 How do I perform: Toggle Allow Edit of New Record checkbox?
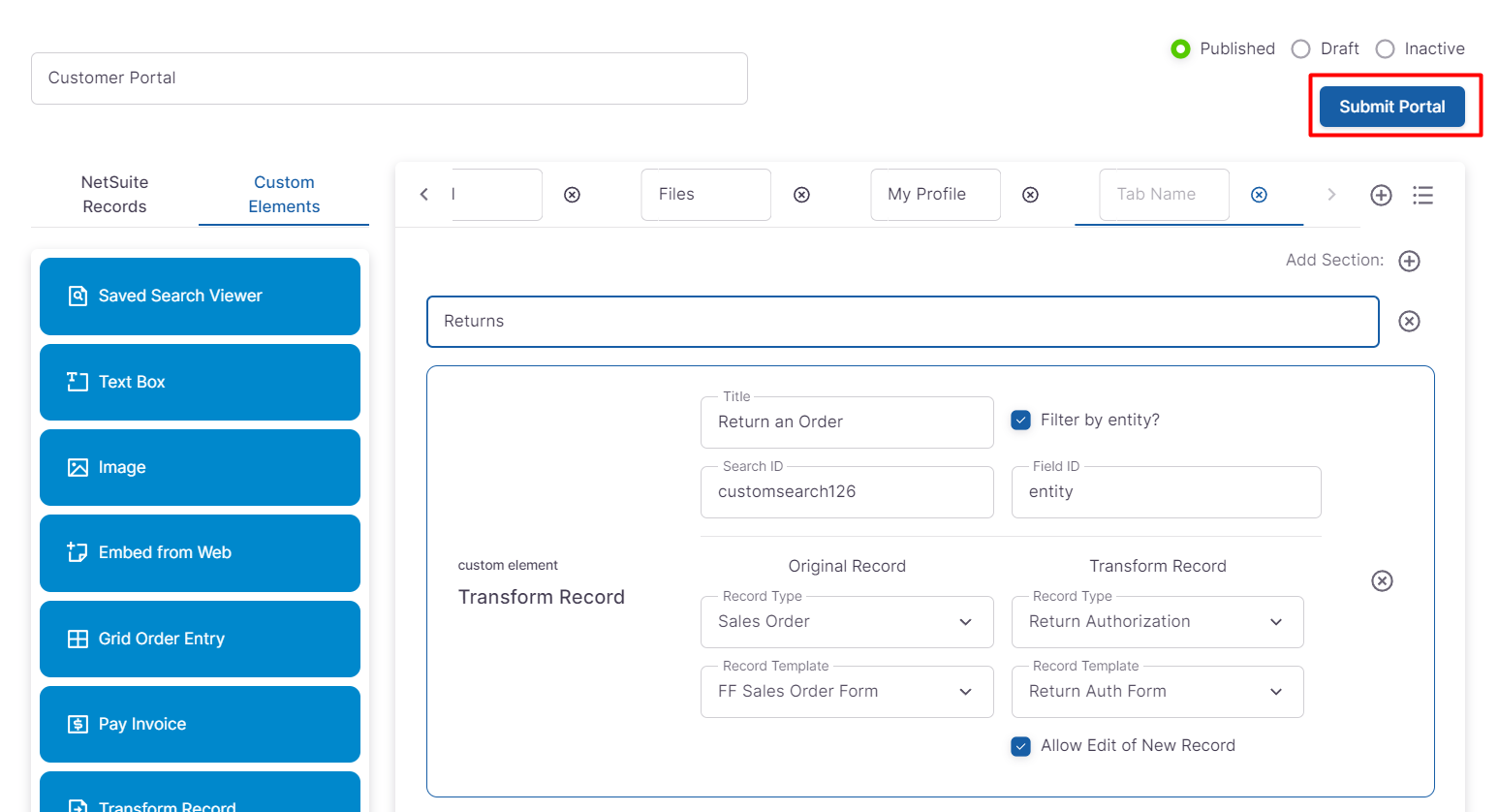pos(1020,745)
